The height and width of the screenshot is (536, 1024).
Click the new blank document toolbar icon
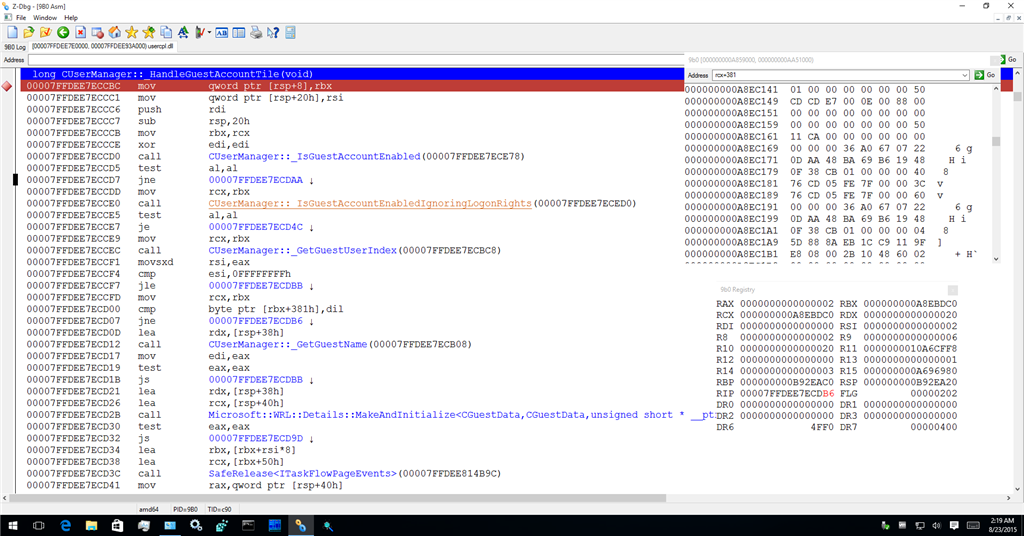(12, 32)
